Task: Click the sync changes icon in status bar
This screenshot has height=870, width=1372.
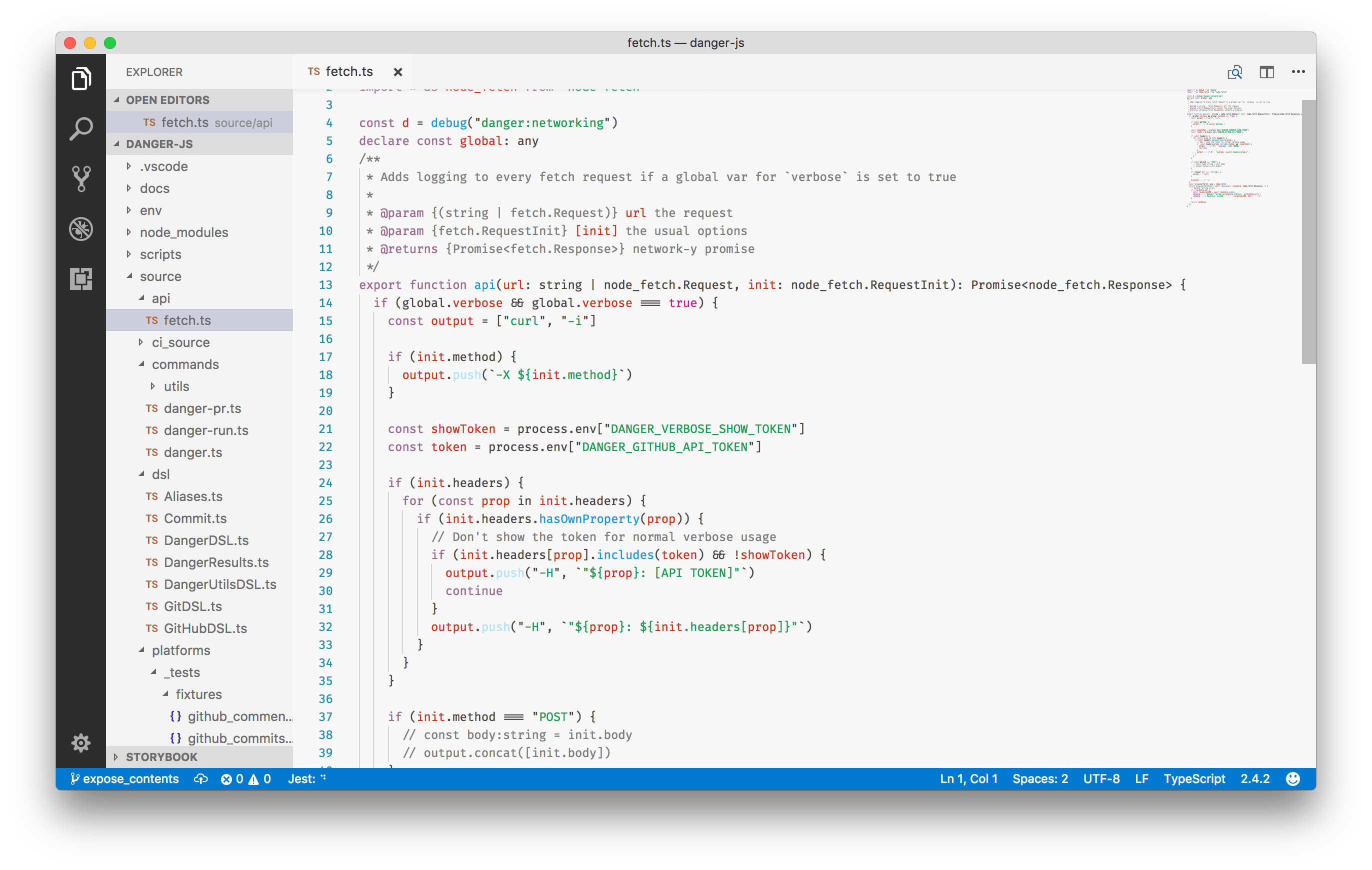Action: (200, 778)
